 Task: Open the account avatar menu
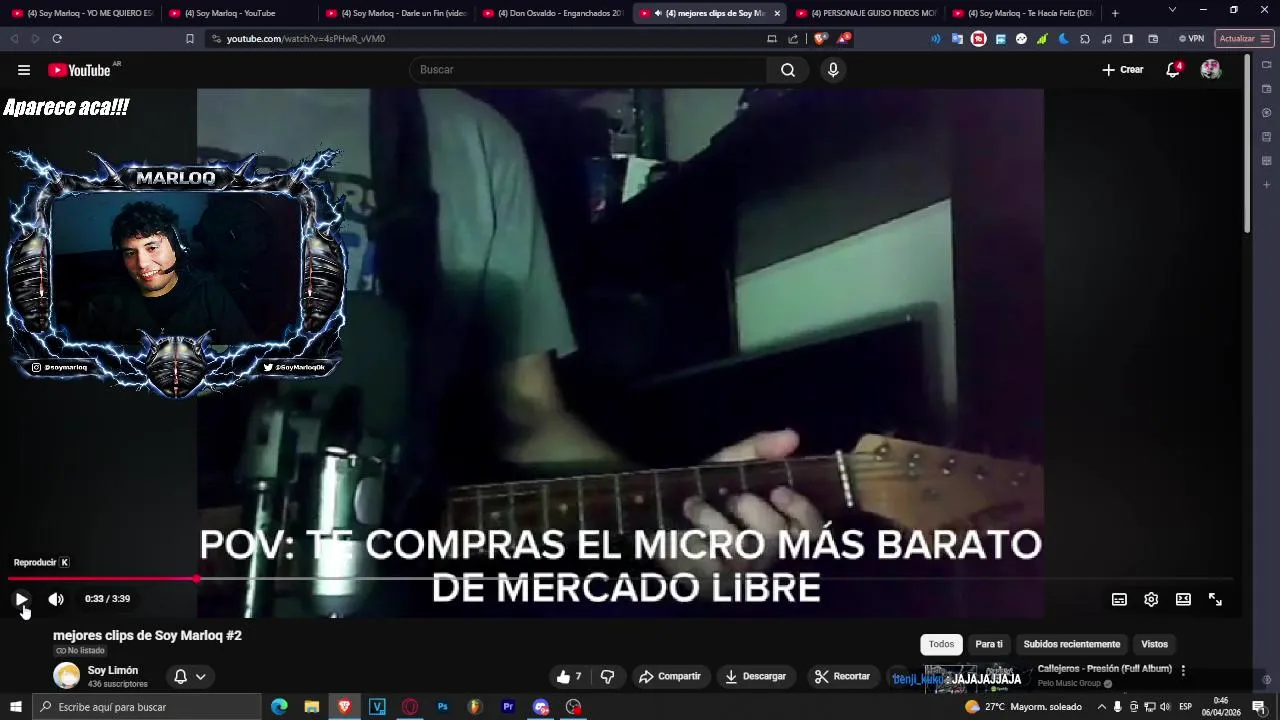tap(1211, 70)
